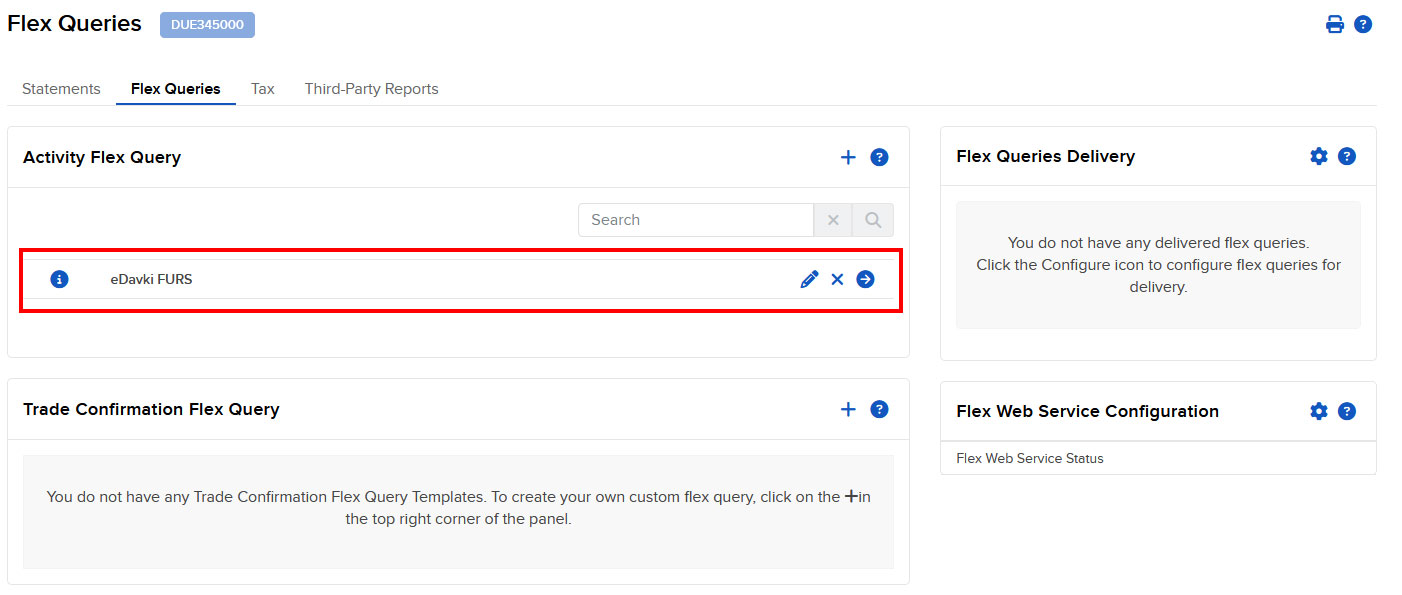Open help for Trade Confirmation Flex Query
The width and height of the screenshot is (1402, 595).
click(879, 409)
